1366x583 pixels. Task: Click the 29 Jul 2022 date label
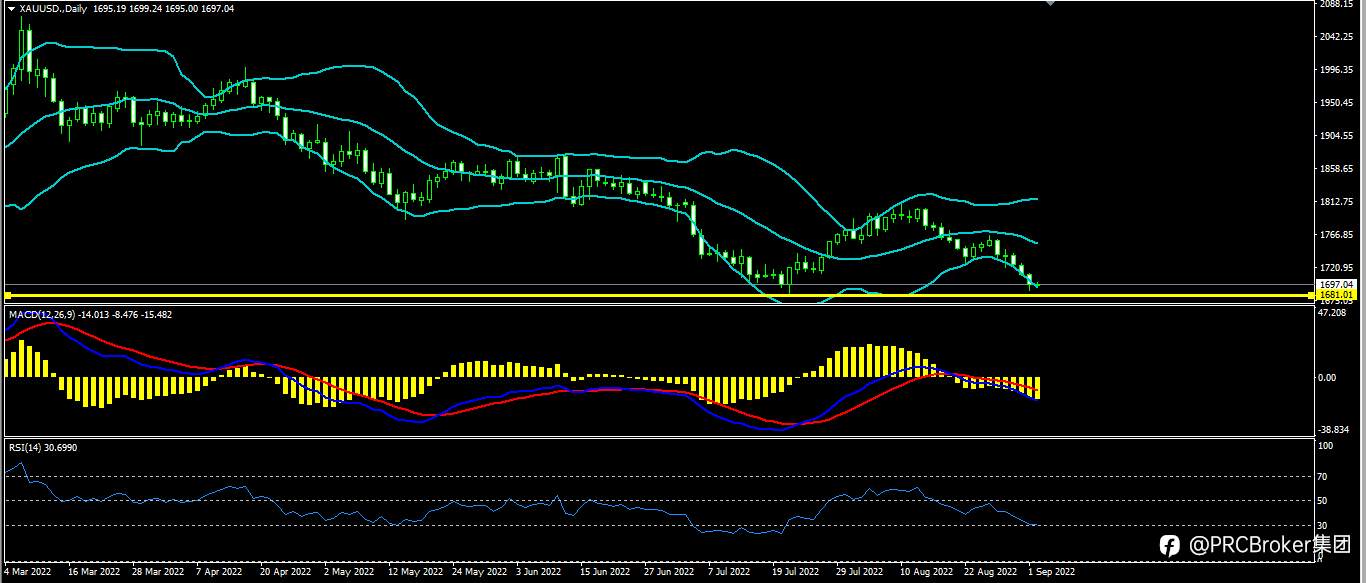[860, 572]
